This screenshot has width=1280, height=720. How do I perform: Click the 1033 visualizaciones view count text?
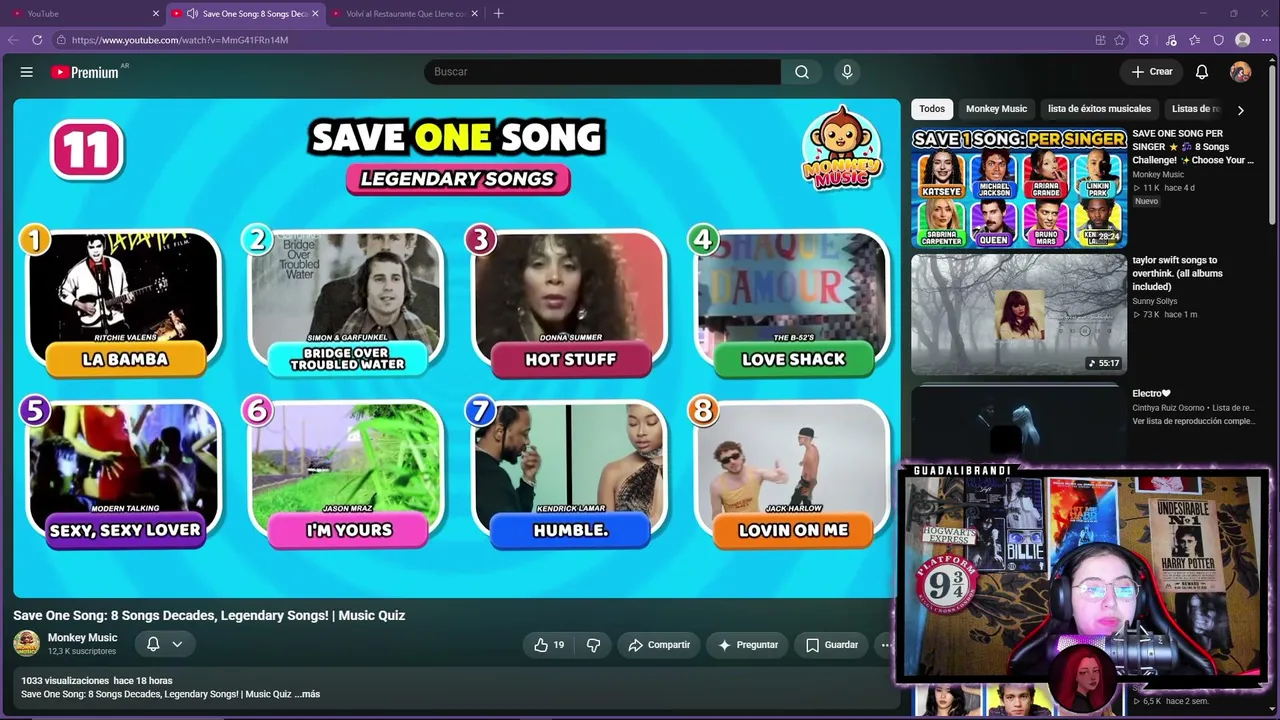click(x=65, y=681)
